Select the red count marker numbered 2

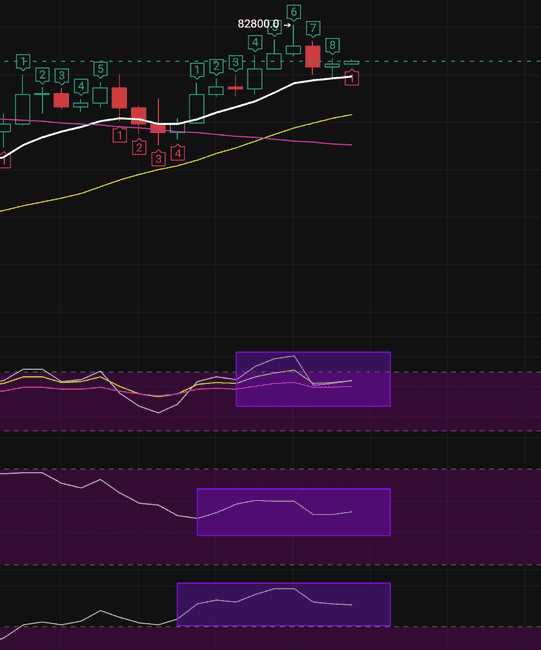(139, 147)
